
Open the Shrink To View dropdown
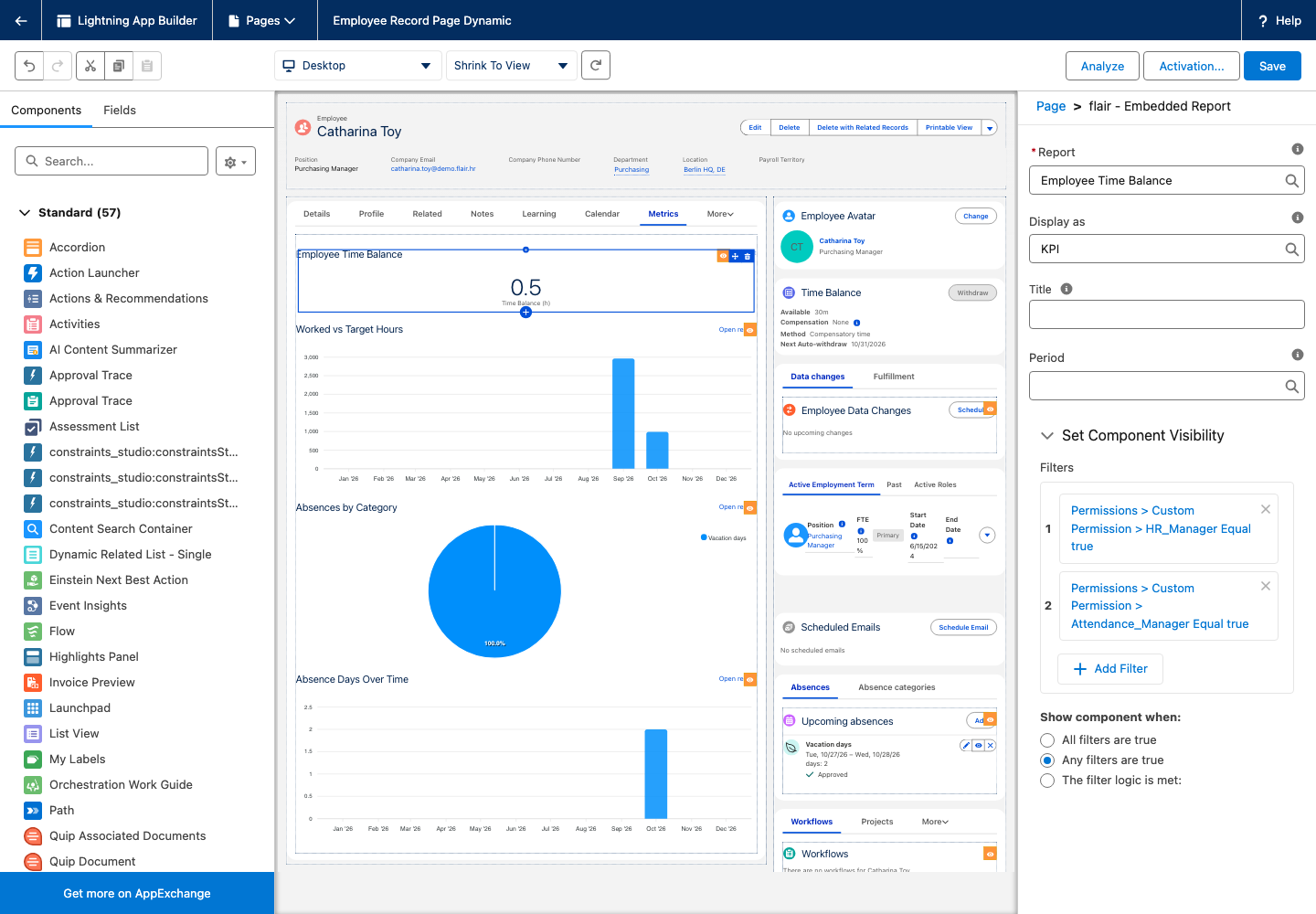(511, 66)
